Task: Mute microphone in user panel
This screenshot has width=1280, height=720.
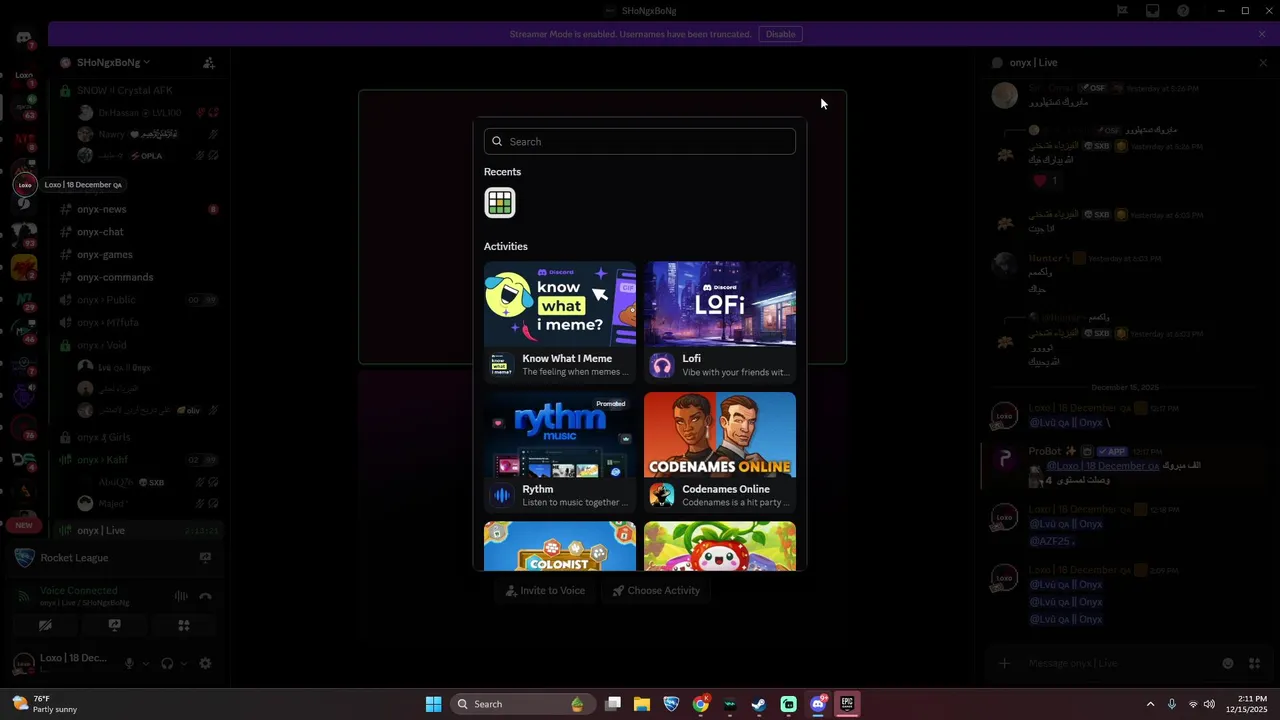Action: click(128, 663)
